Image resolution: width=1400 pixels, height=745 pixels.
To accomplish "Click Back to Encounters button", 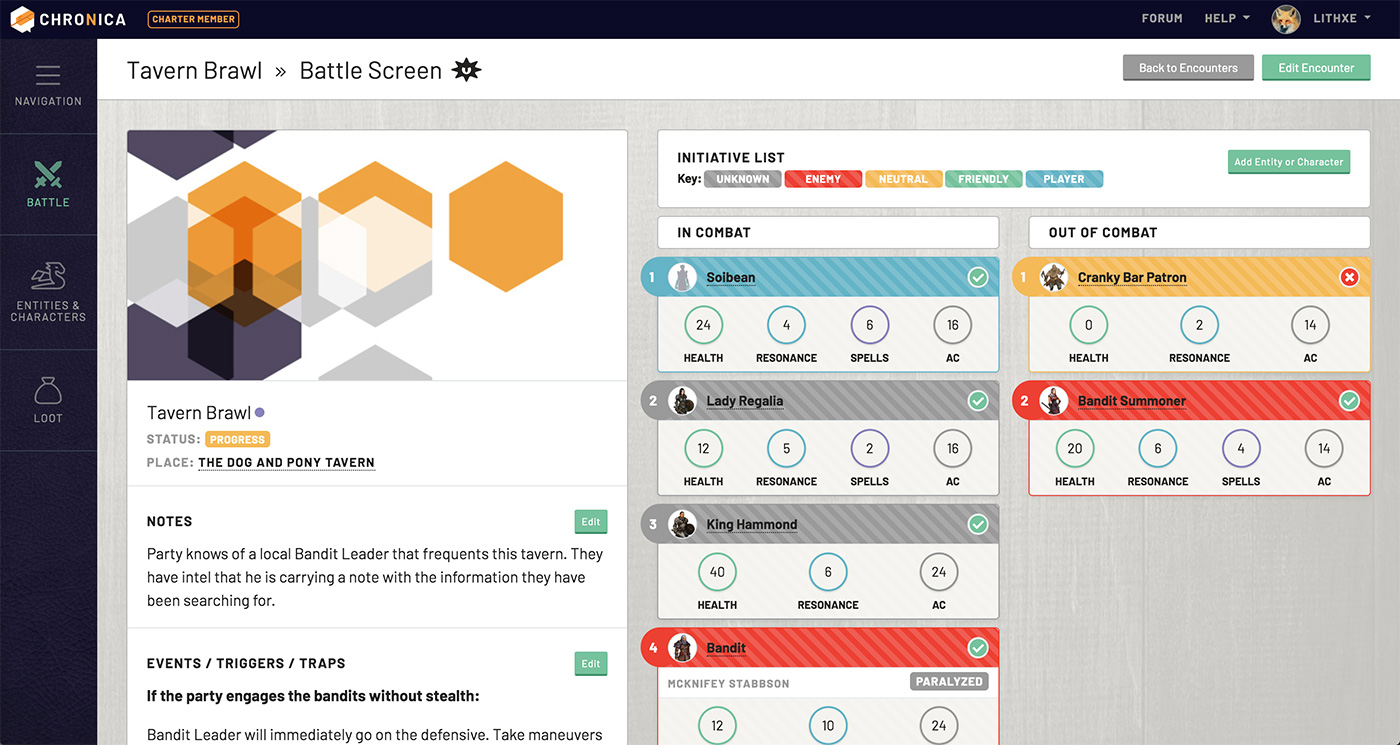I will [x=1188, y=68].
